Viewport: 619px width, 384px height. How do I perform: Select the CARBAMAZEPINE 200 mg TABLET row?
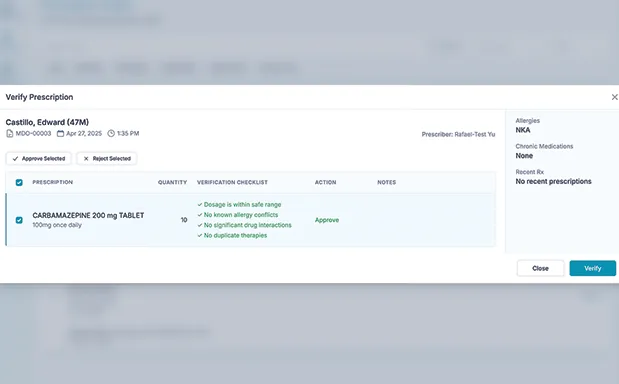pos(251,220)
